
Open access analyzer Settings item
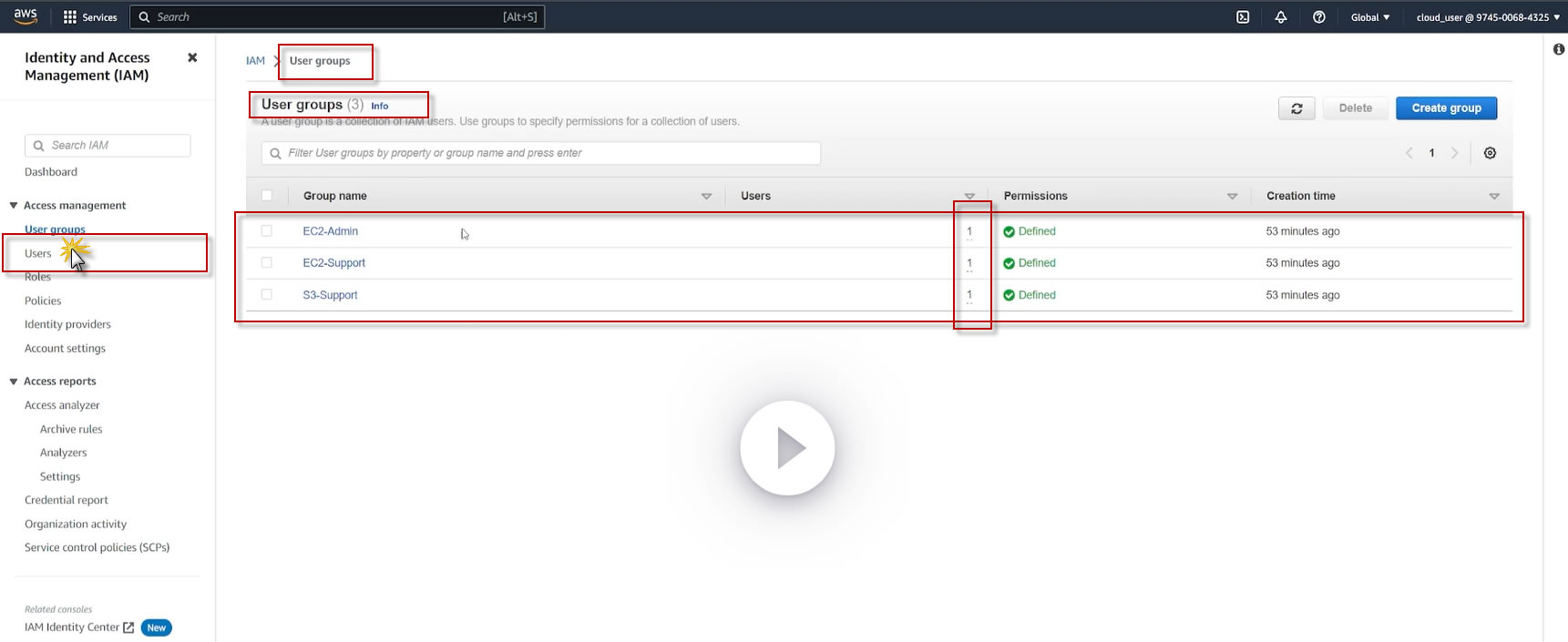tap(60, 476)
